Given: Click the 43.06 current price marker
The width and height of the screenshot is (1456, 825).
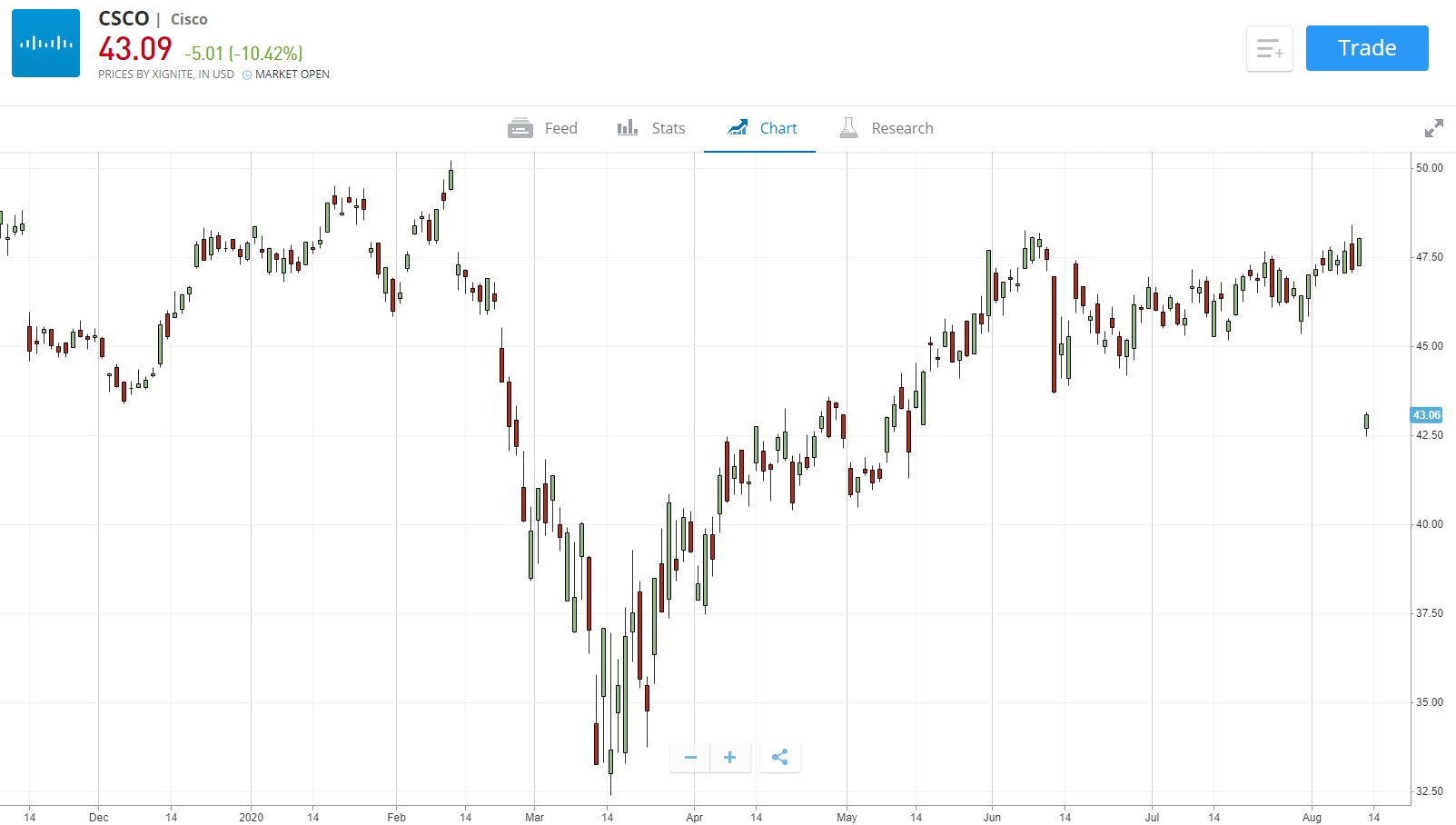Looking at the screenshot, I should click(x=1426, y=415).
